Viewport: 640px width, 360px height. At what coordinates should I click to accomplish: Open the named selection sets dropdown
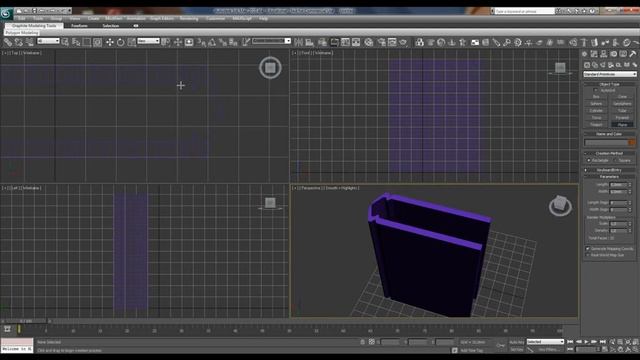(271, 41)
